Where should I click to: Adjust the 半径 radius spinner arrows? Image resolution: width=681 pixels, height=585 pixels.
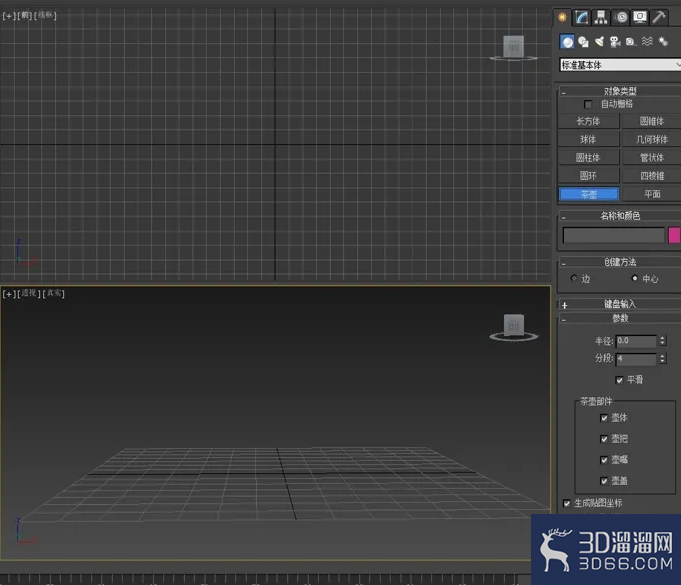(662, 341)
